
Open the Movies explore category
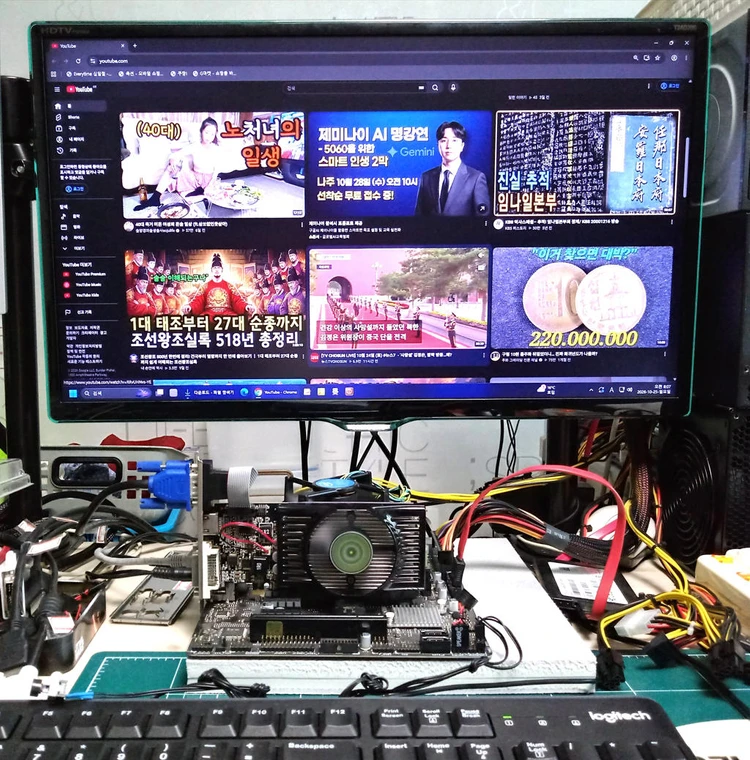click(70, 227)
